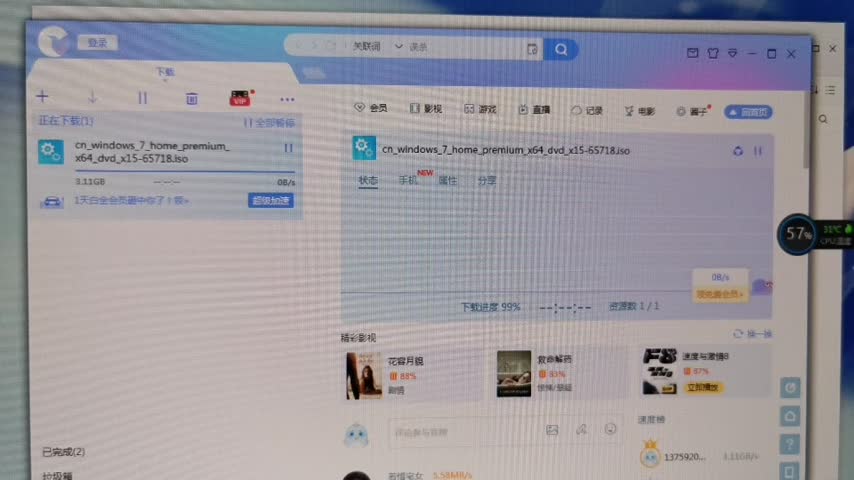Open the dropdown menu triangle in title bar
This screenshot has height=480, width=854.
pos(733,53)
